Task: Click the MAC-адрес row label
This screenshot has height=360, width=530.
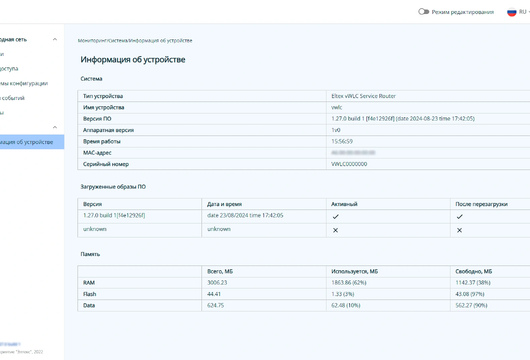Action: 97,153
